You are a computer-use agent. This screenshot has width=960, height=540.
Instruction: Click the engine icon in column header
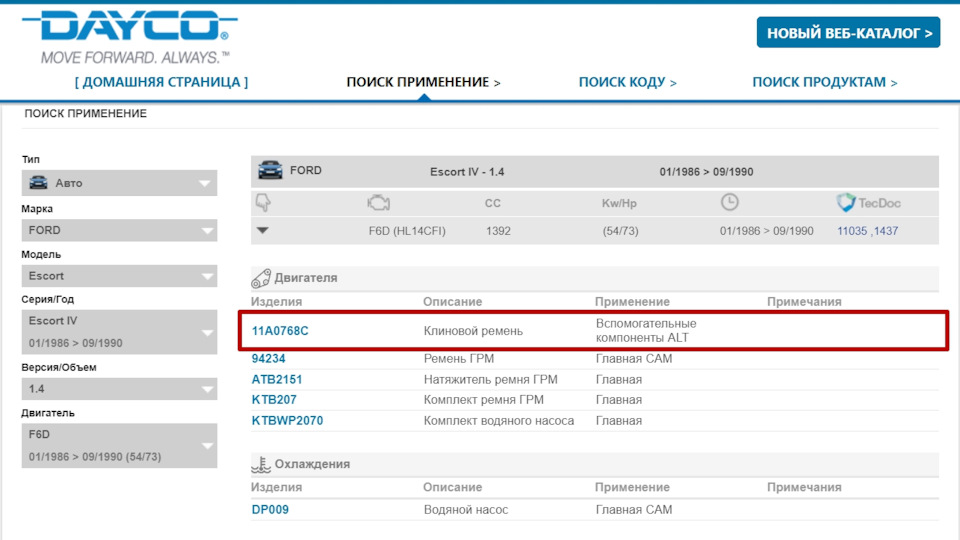(378, 203)
